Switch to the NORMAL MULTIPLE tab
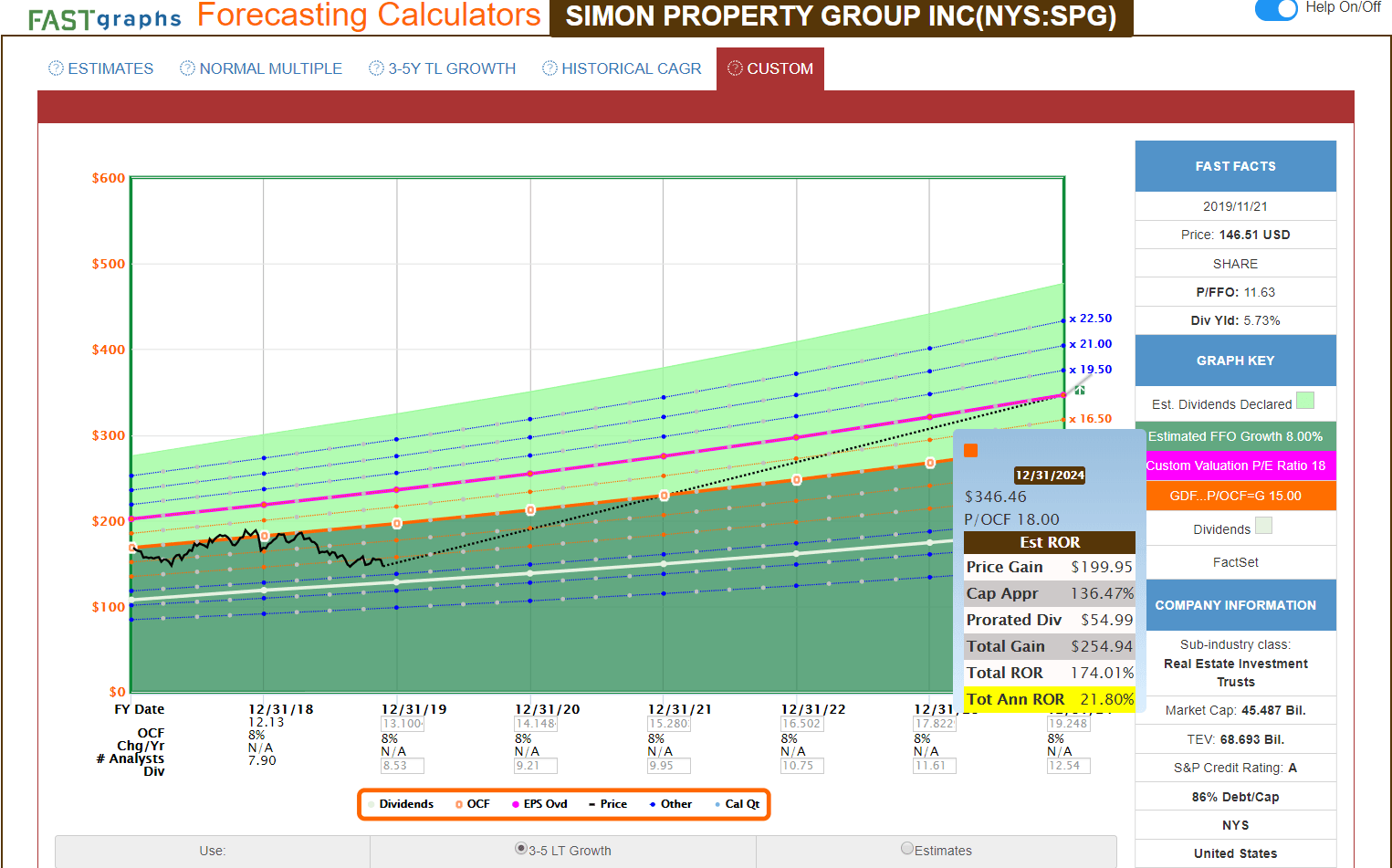Viewport: 1392px width, 868px height. tap(261, 68)
